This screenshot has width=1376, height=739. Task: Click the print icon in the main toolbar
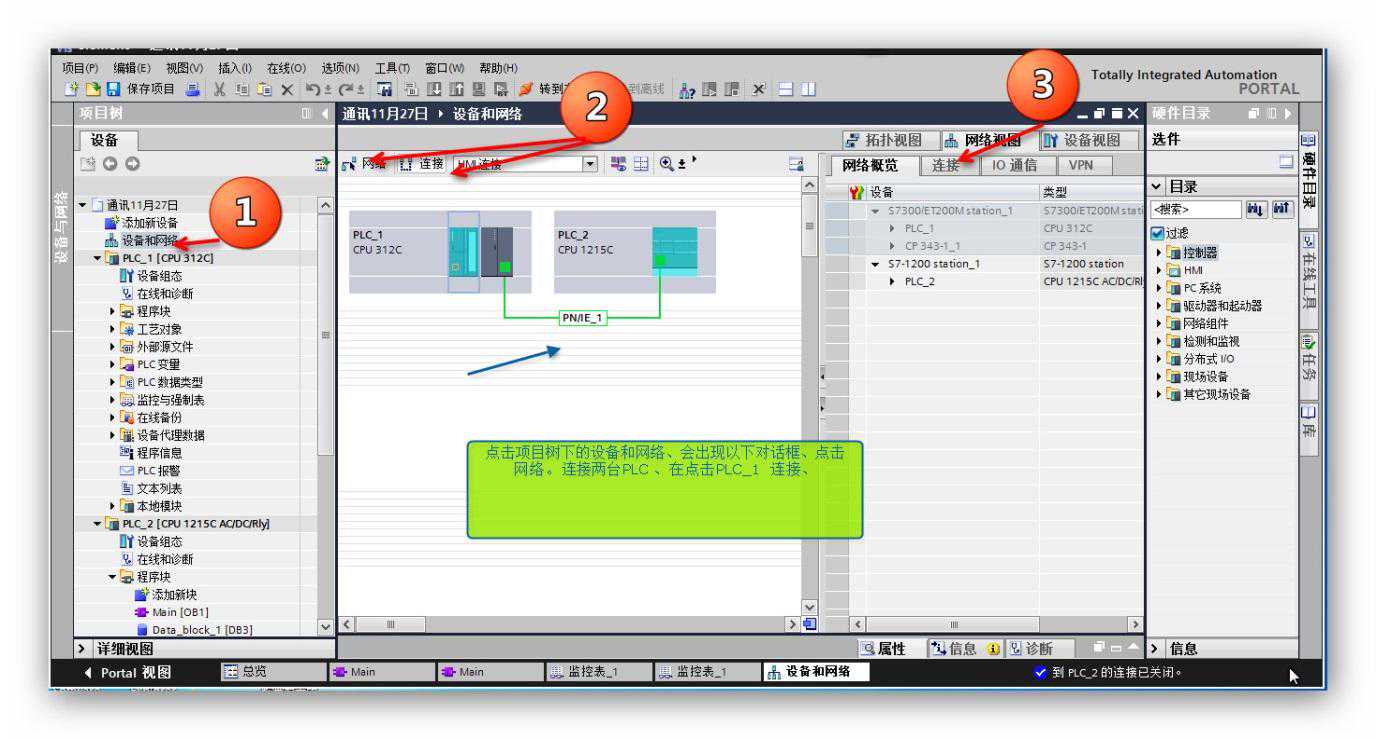click(192, 89)
